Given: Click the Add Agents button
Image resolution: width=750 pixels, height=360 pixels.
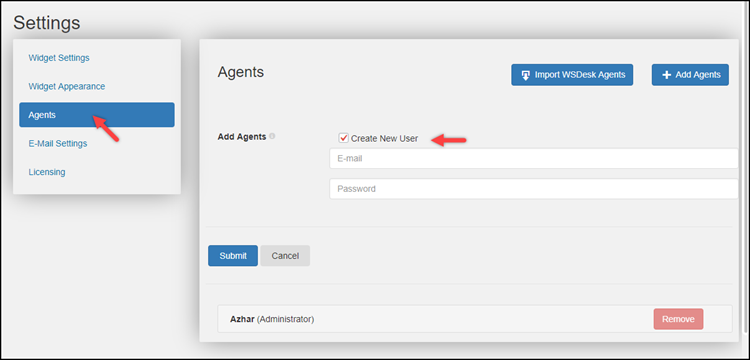Looking at the screenshot, I should pyautogui.click(x=690, y=75).
